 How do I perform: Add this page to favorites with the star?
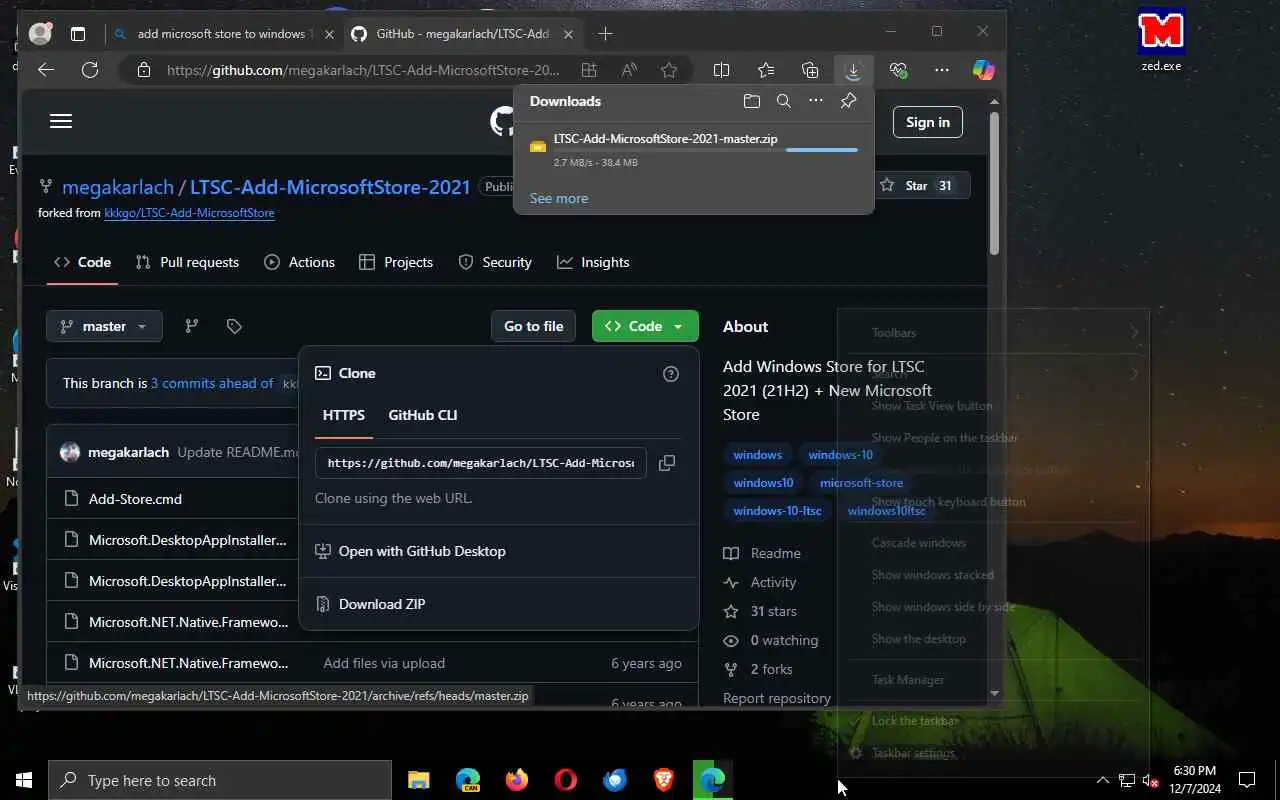(669, 70)
